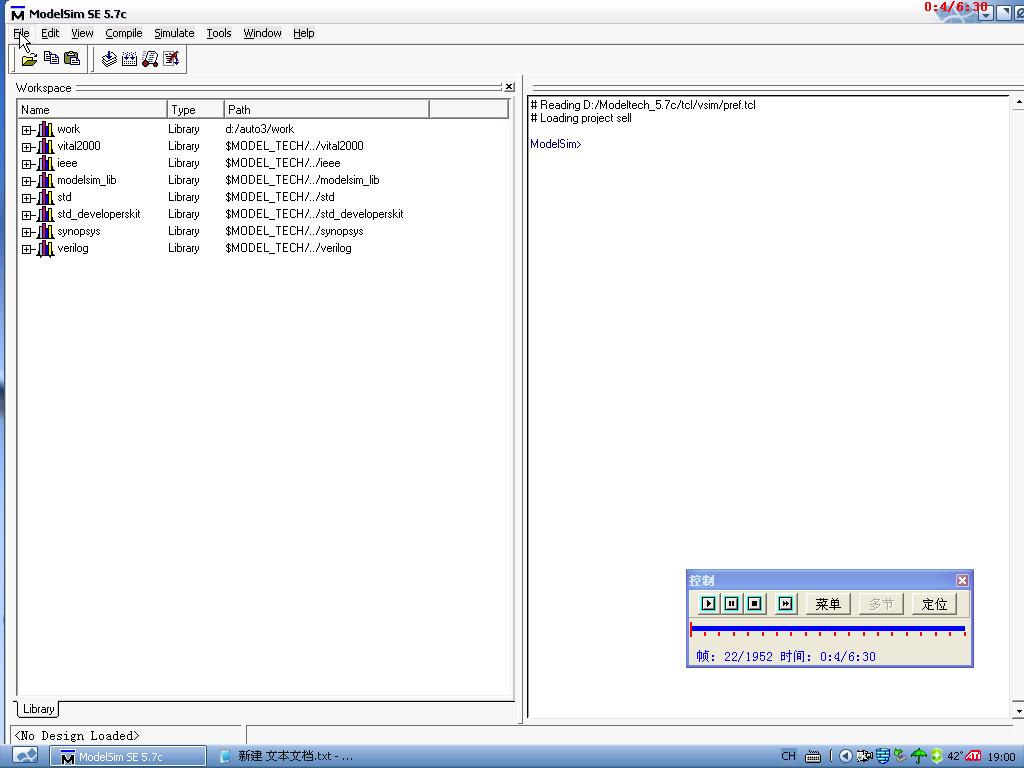Click the 19:00 clock in taskbar

pos(1001,757)
